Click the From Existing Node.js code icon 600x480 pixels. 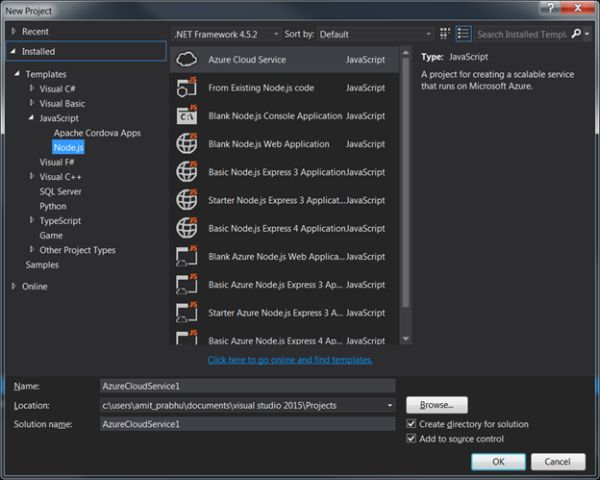(187, 88)
